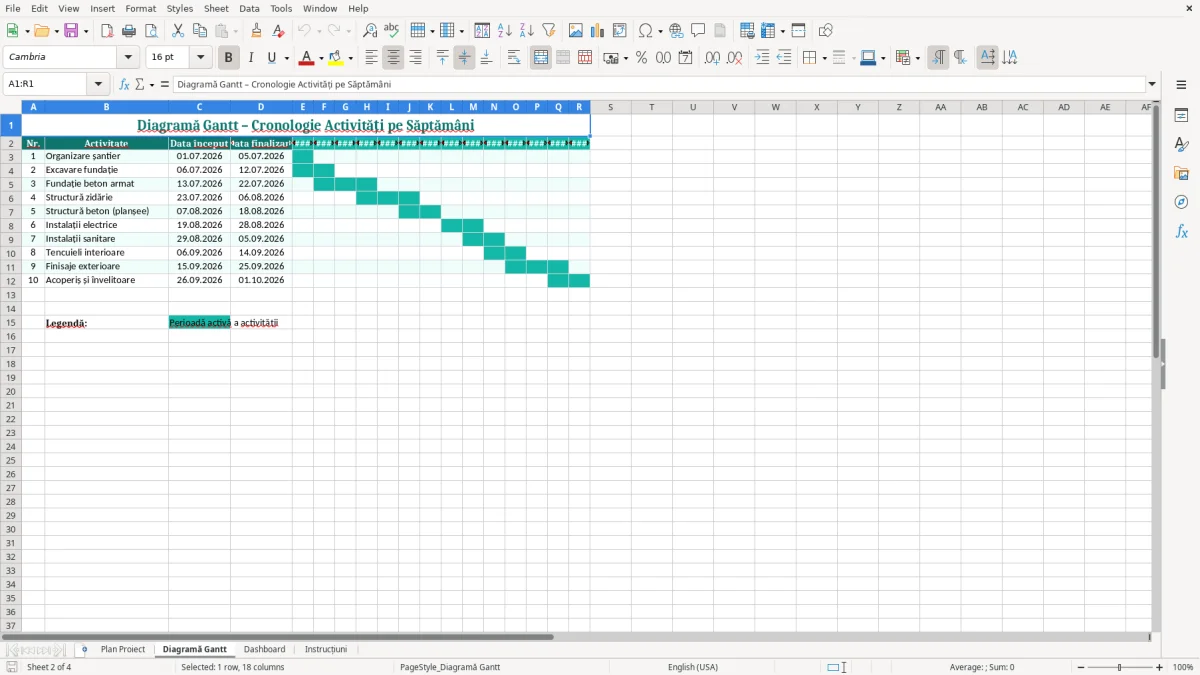Viewport: 1200px width, 675px height.
Task: Click the Add Decimal Place icon
Action: click(x=712, y=58)
